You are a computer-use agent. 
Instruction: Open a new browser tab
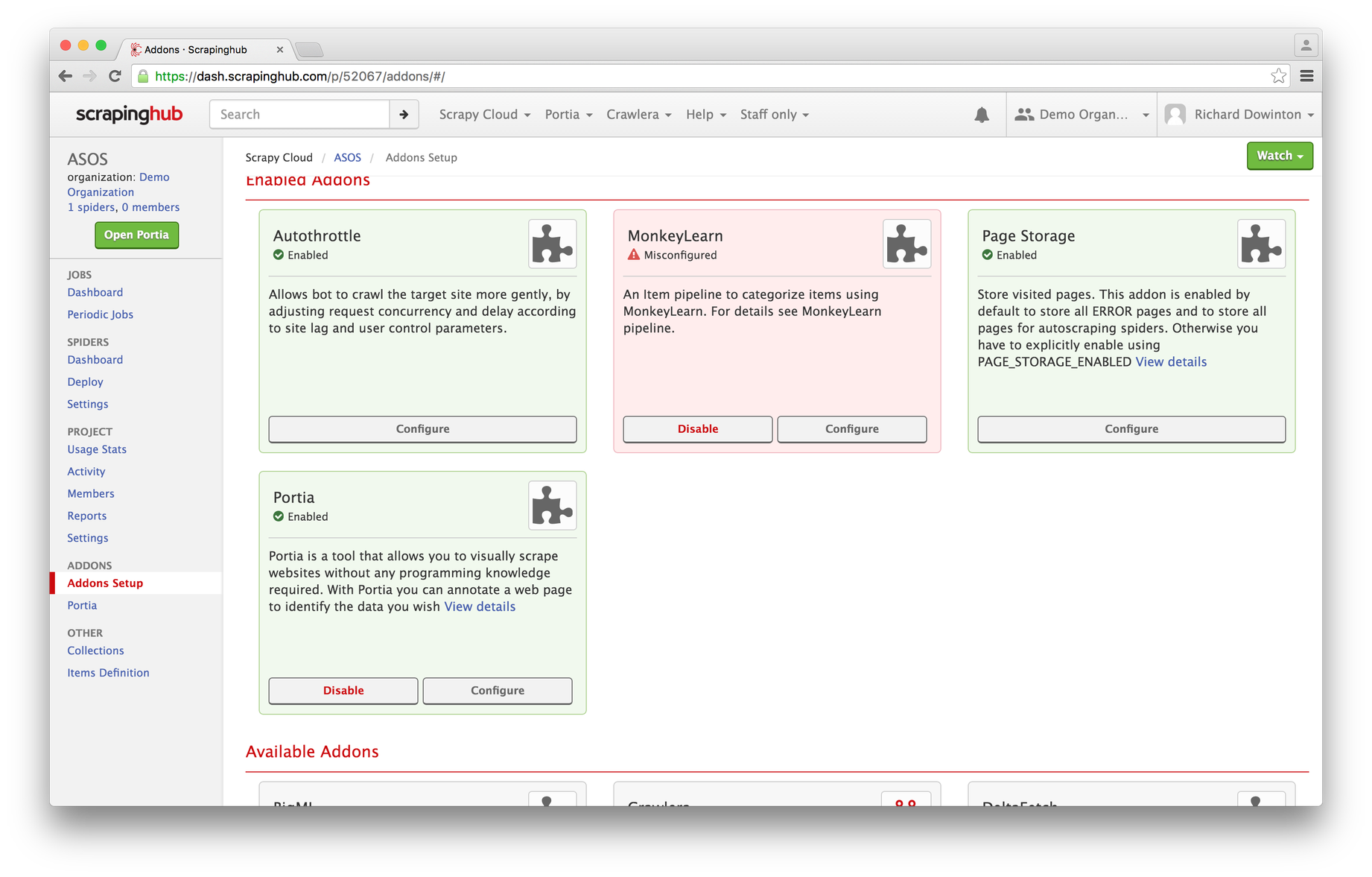309,50
